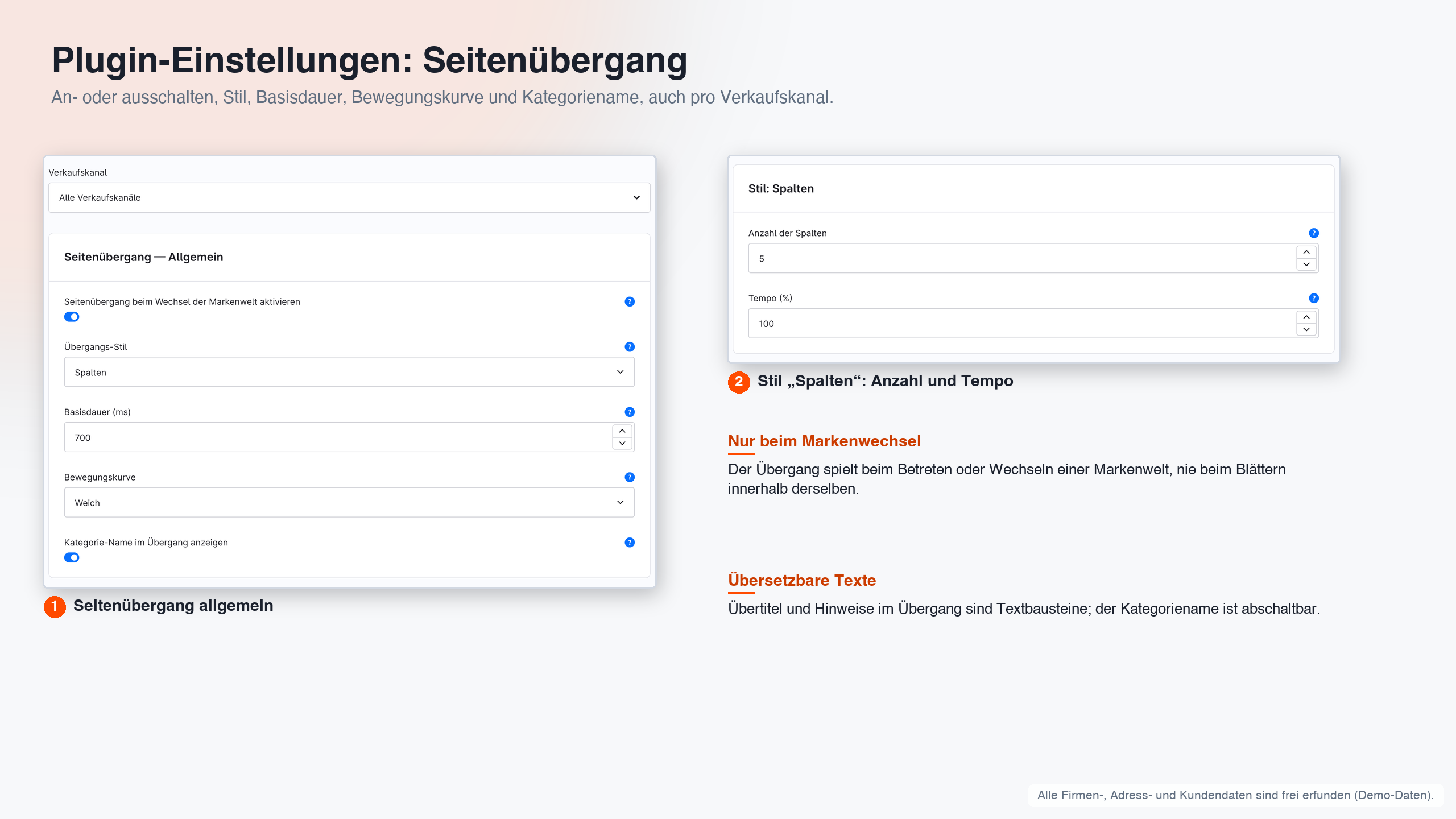Open help icon beside Tempo (%)
This screenshot has height=819, width=1456.
1314,298
